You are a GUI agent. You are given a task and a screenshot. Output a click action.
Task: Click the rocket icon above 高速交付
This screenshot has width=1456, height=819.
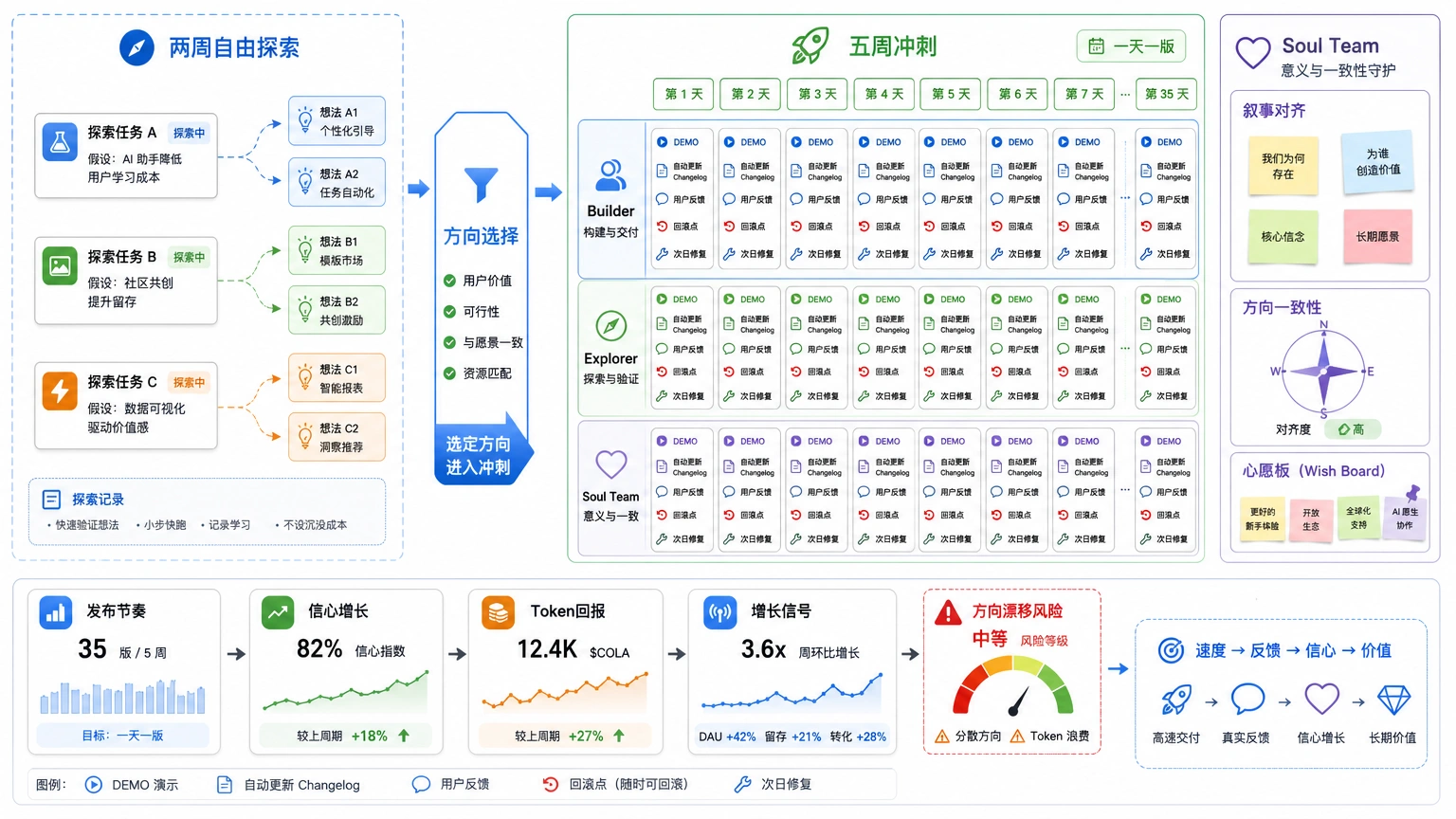point(1176,701)
